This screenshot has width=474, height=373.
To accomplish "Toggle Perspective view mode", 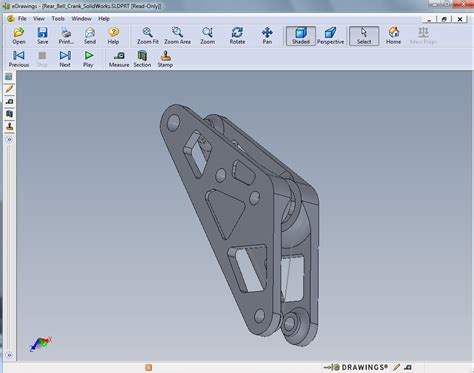I will (x=330, y=36).
